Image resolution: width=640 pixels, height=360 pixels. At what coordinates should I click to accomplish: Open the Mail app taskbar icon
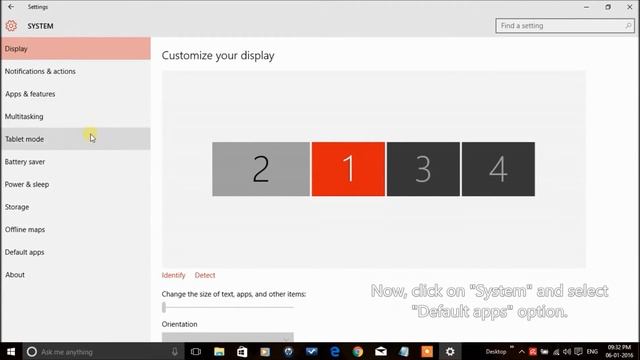tap(381, 351)
